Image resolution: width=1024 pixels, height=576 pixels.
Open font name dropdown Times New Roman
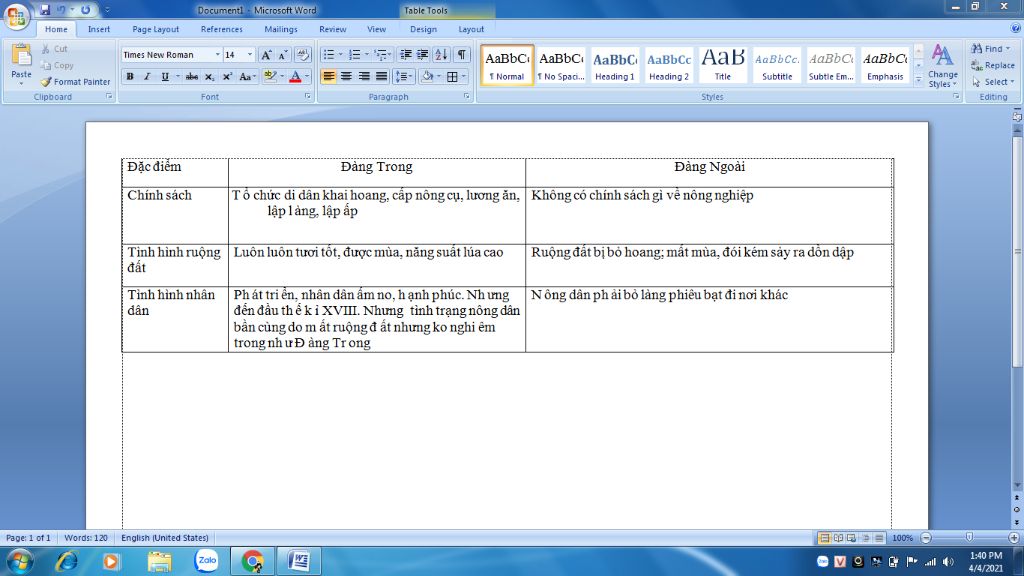pyautogui.click(x=217, y=55)
